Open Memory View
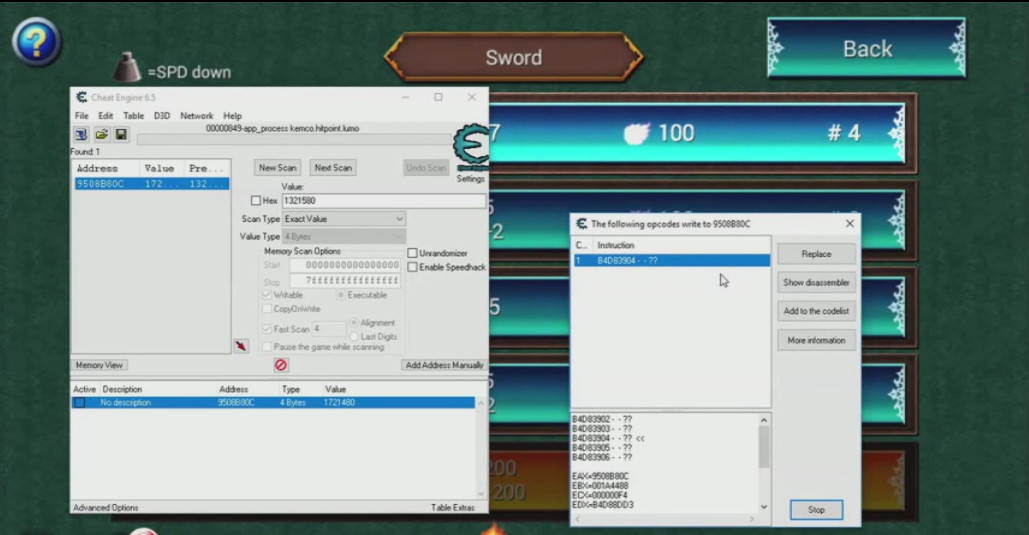Viewport: 1029px width, 535px height. (99, 365)
